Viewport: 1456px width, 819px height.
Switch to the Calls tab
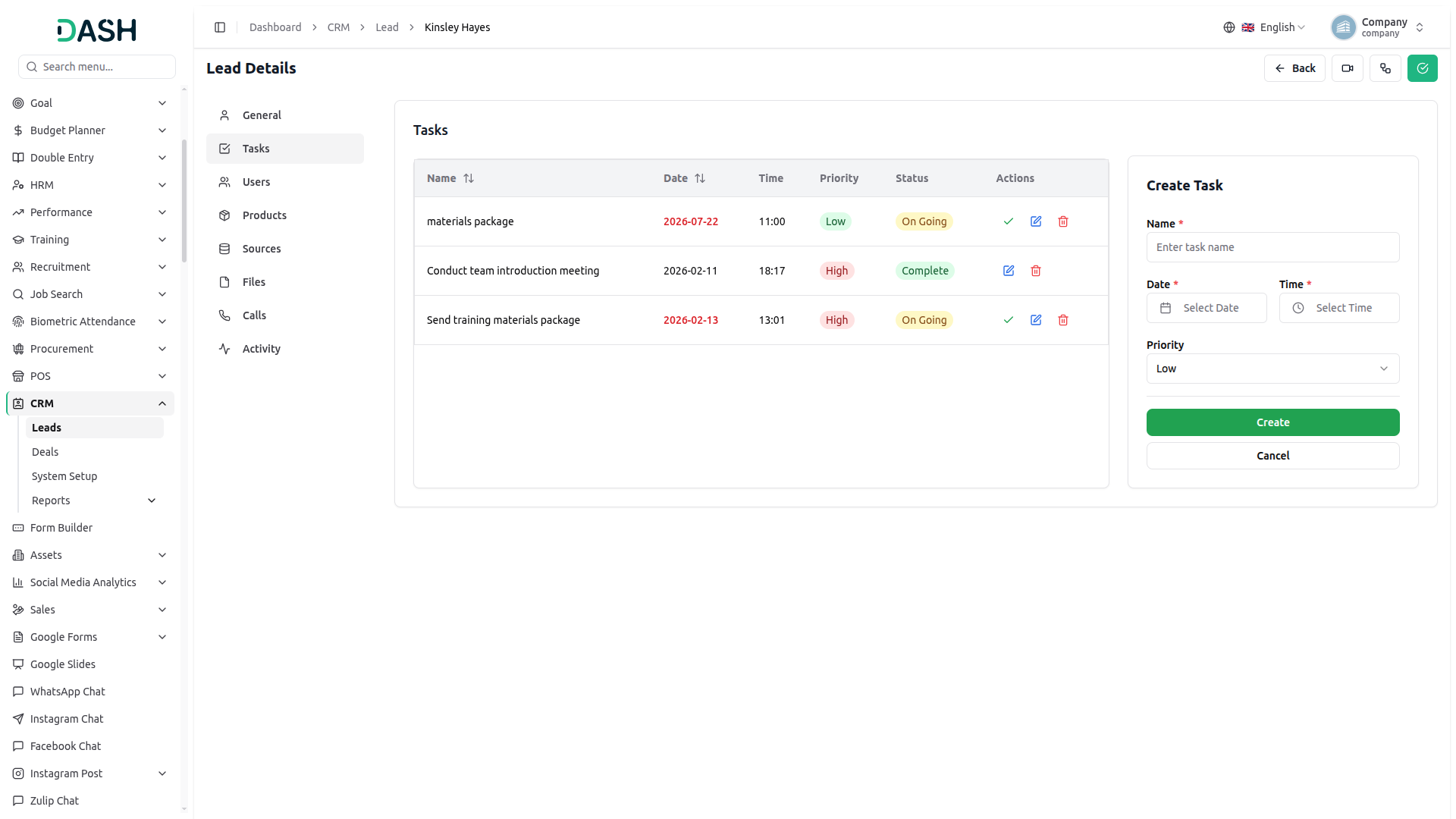(x=285, y=315)
